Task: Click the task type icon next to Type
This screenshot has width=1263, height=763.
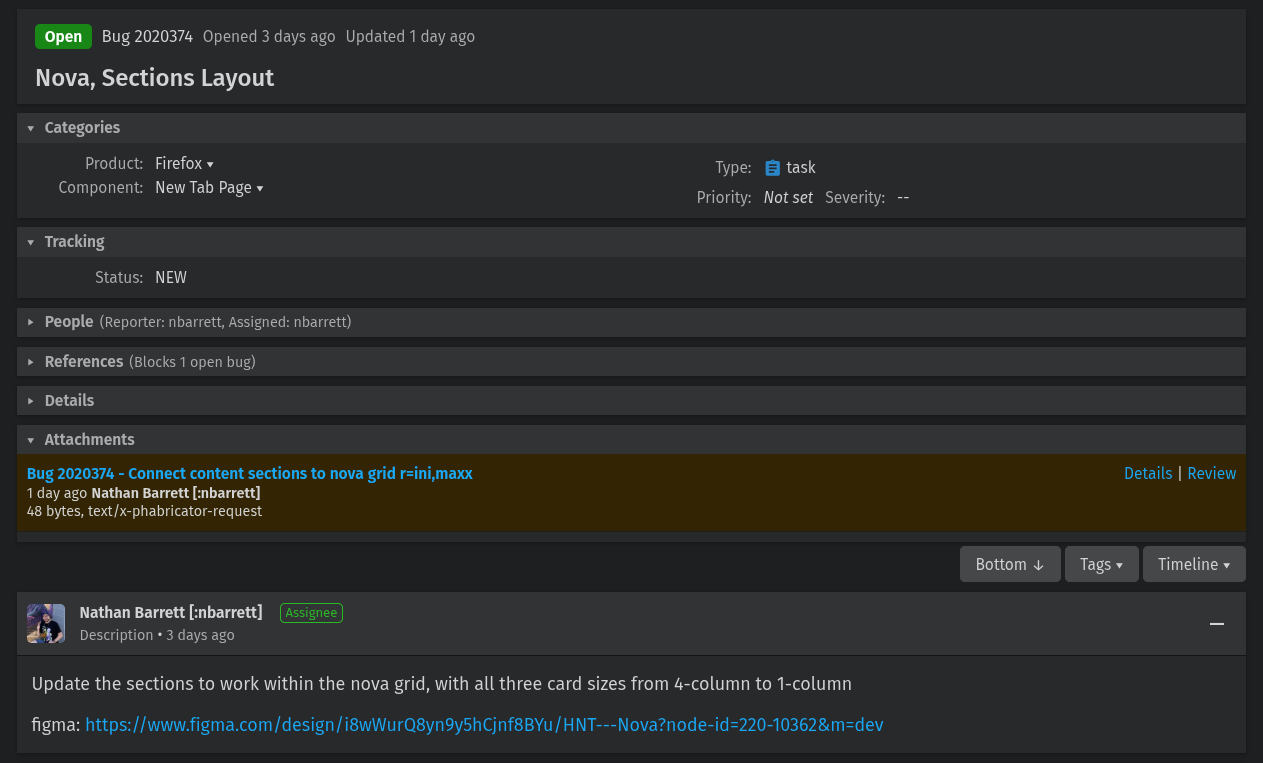Action: (771, 167)
